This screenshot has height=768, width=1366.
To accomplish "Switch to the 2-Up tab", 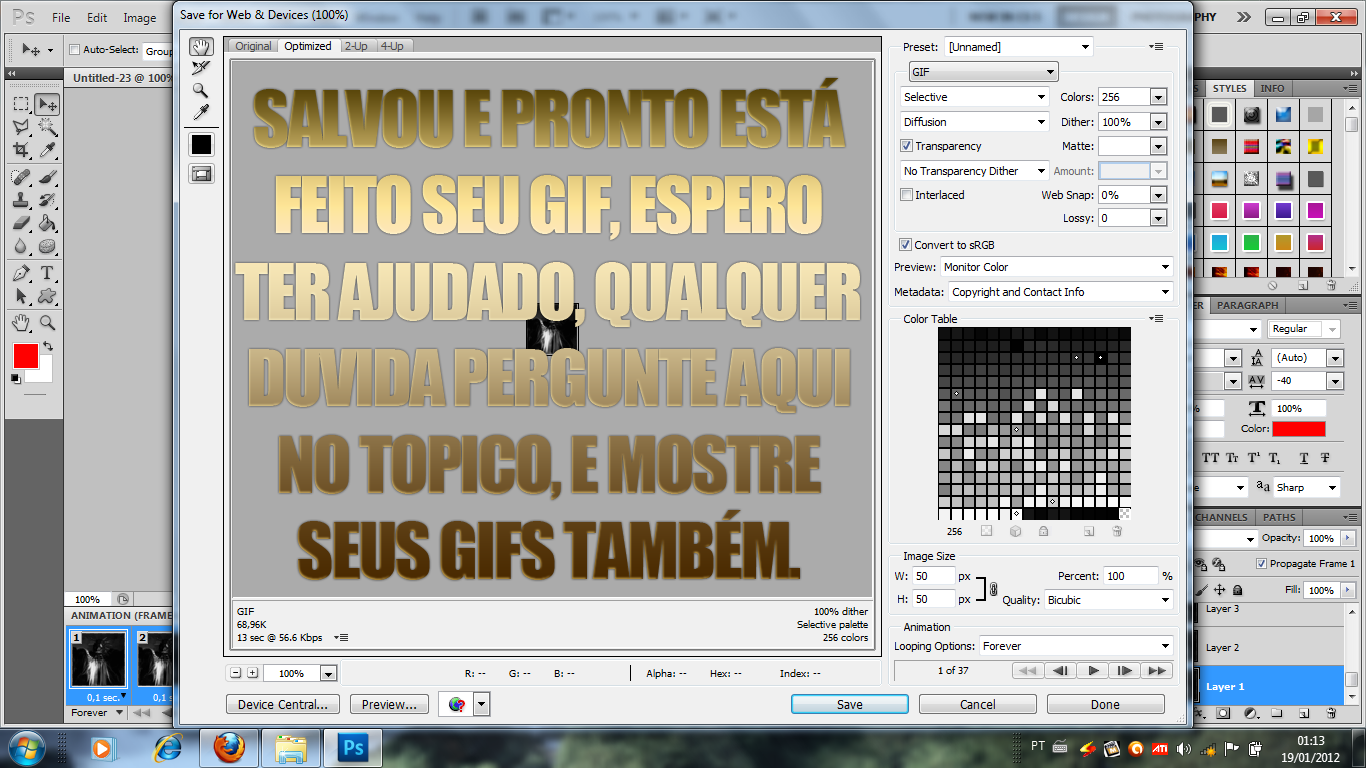I will point(355,46).
